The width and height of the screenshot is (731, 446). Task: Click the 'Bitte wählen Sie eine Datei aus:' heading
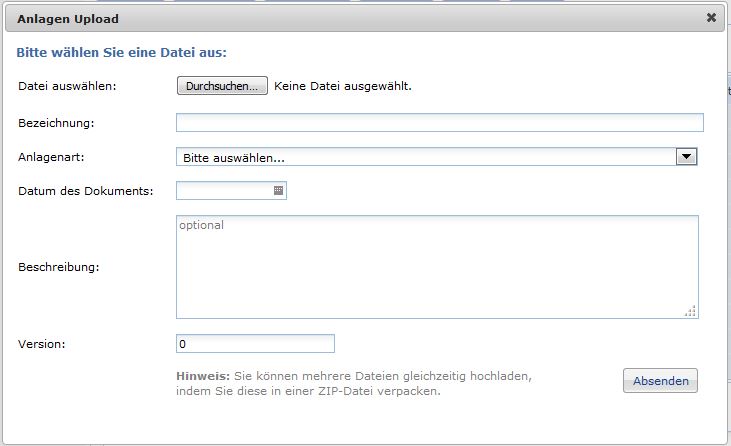122,52
